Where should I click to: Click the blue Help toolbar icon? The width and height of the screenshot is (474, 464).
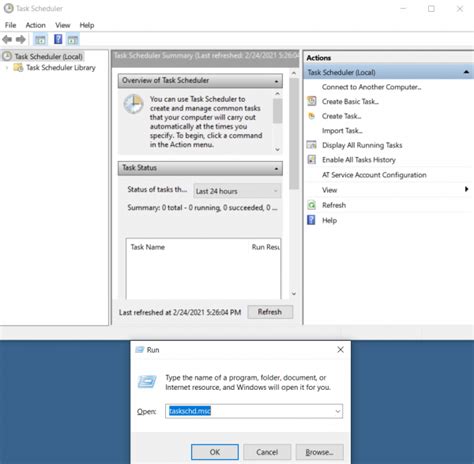click(58, 39)
